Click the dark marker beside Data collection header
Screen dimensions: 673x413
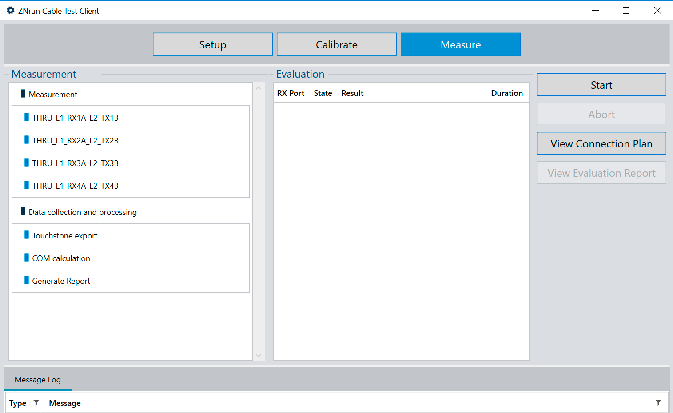coord(23,211)
